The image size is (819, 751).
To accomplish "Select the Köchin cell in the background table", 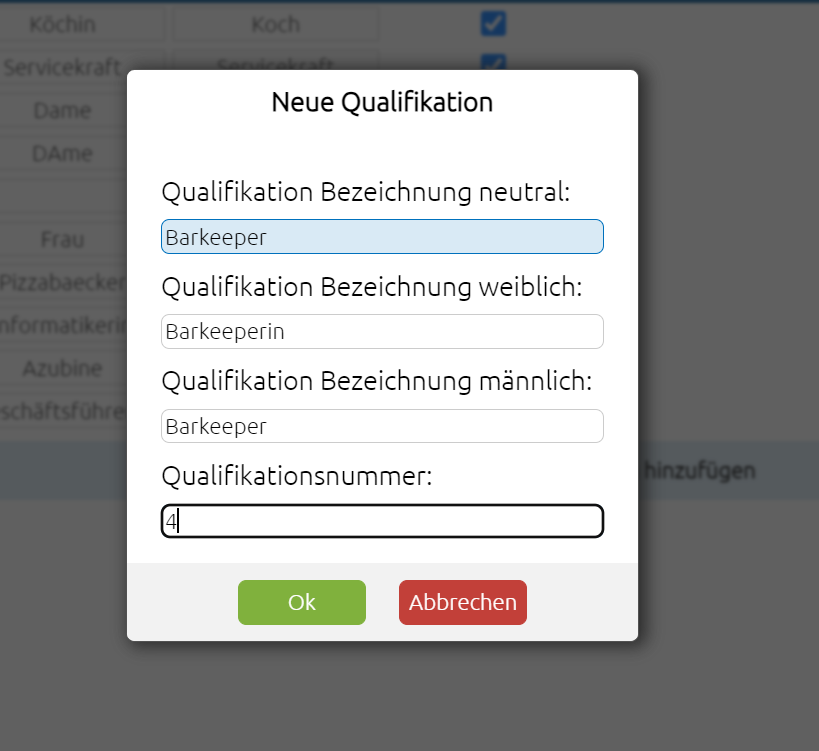I will tap(63, 25).
